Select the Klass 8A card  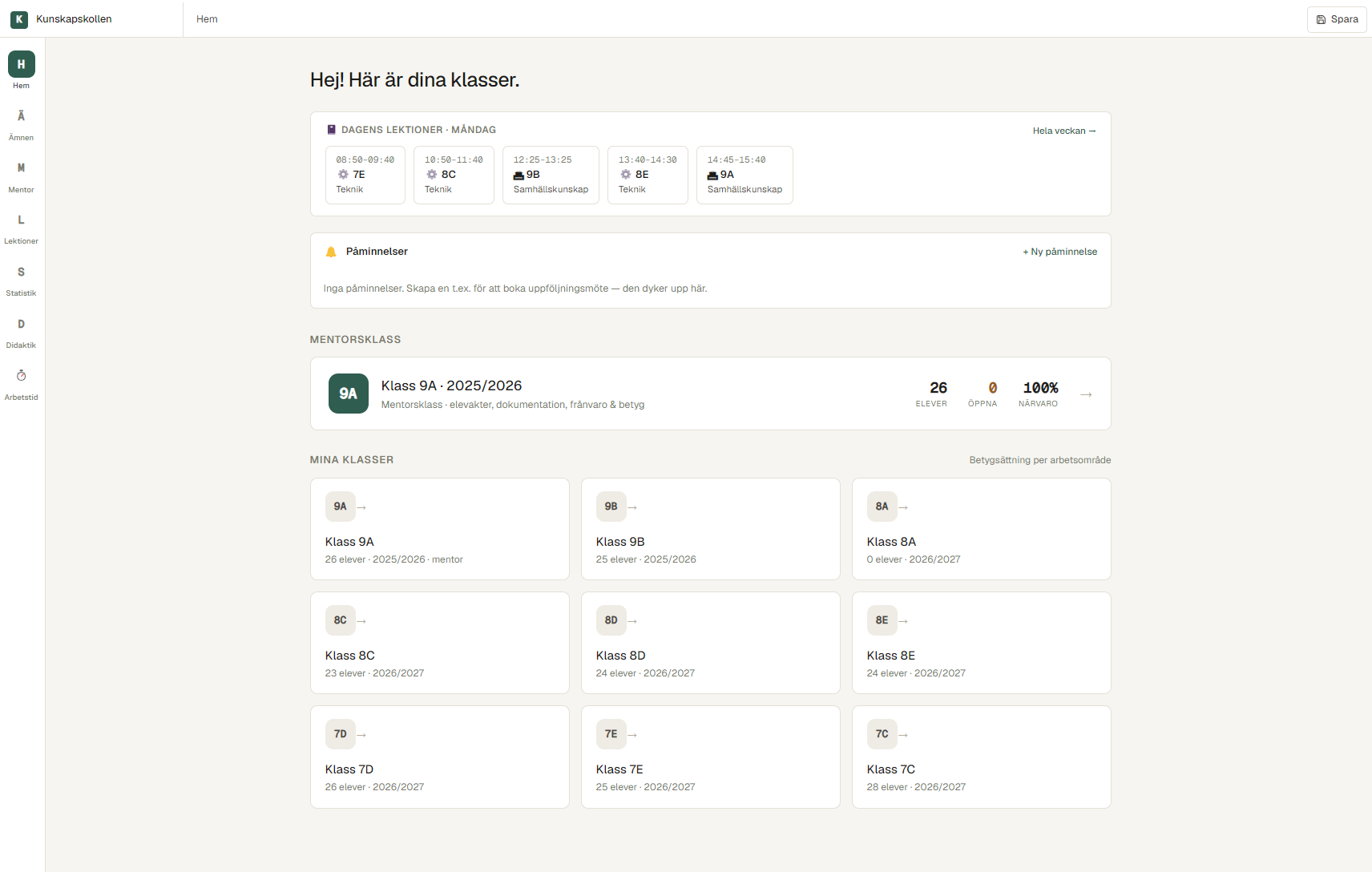[x=982, y=529]
